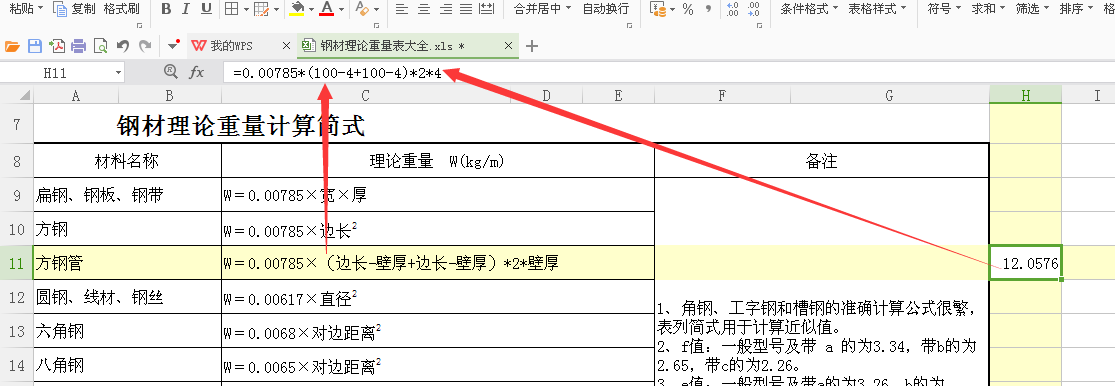Open currency format dropdown arrow
1115x386 pixels.
point(673,9)
